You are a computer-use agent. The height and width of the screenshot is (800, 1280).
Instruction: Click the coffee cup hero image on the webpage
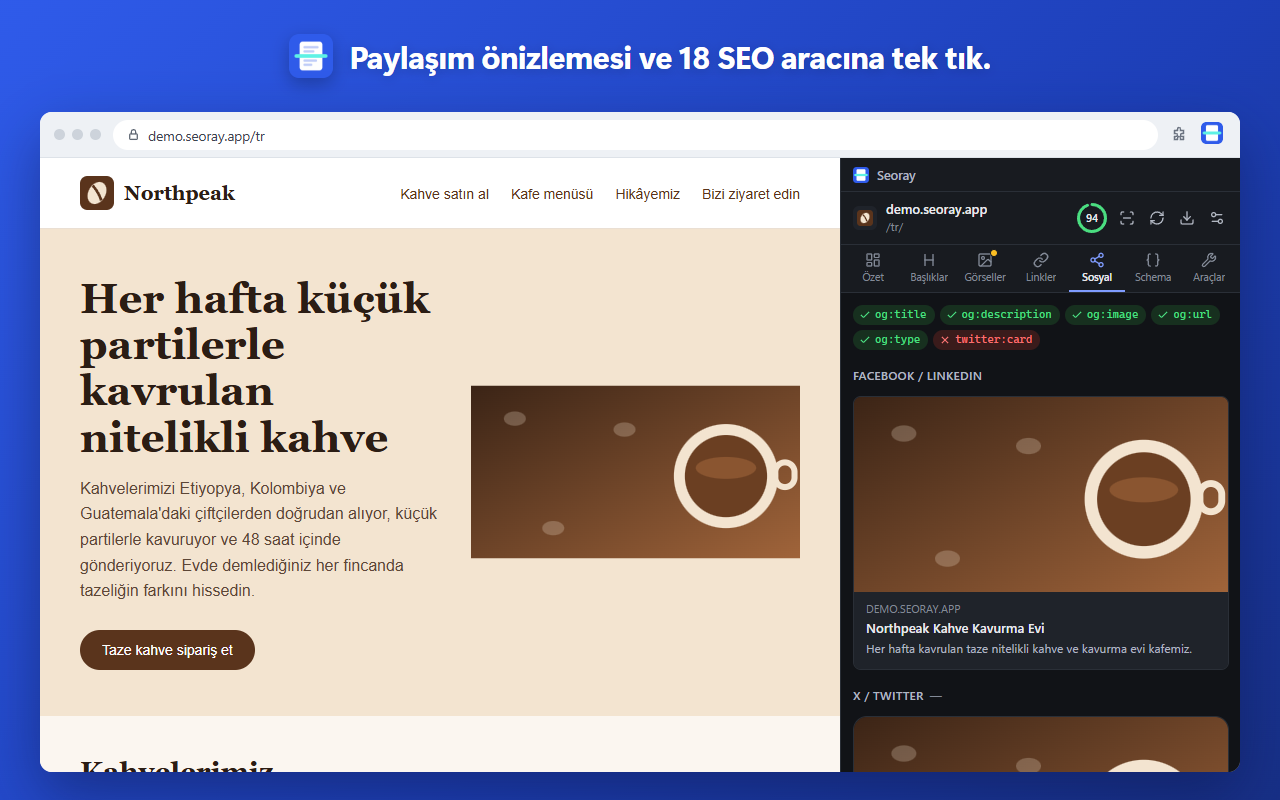635,472
